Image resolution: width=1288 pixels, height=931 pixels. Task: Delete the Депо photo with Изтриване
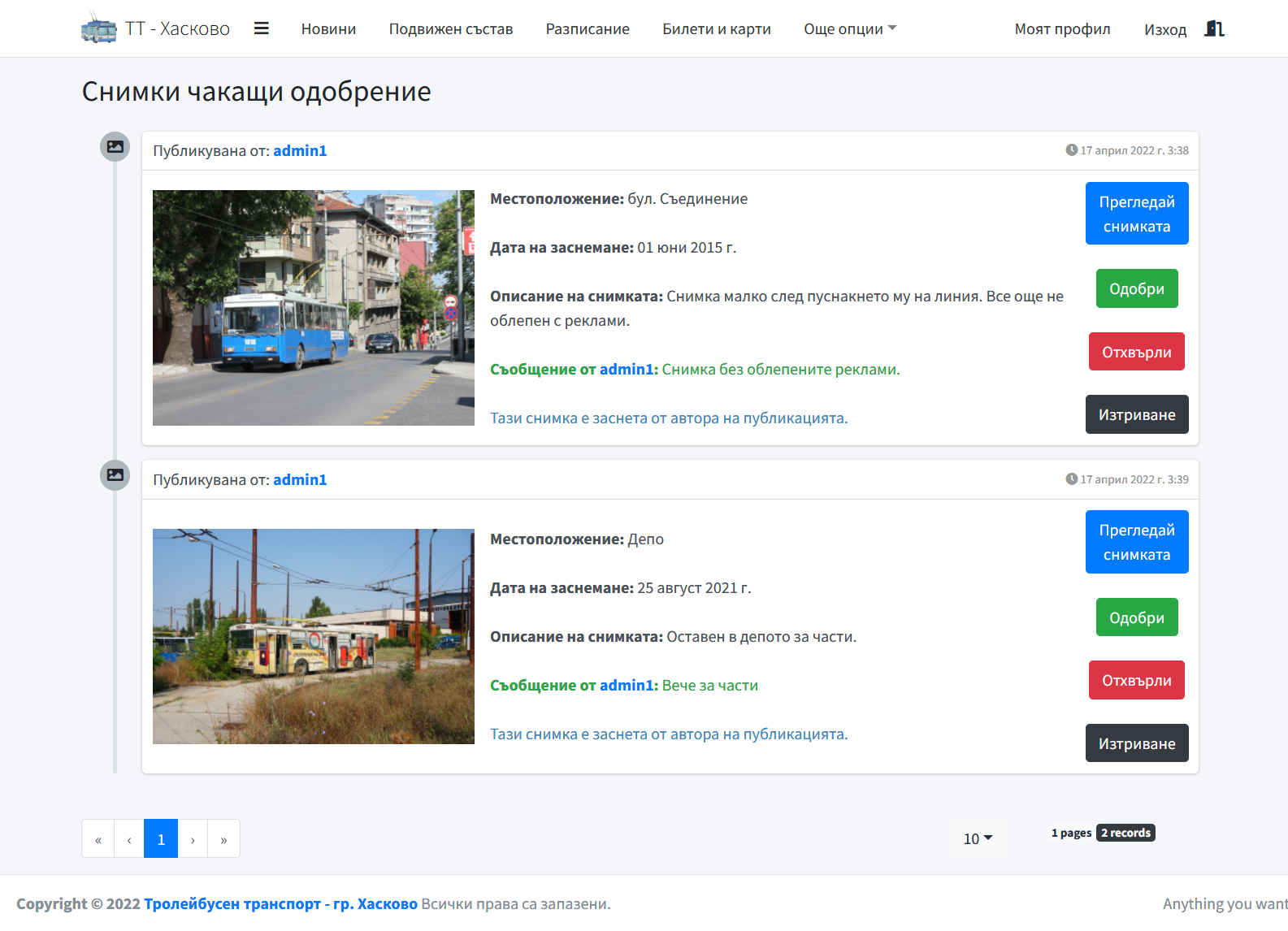click(x=1137, y=743)
